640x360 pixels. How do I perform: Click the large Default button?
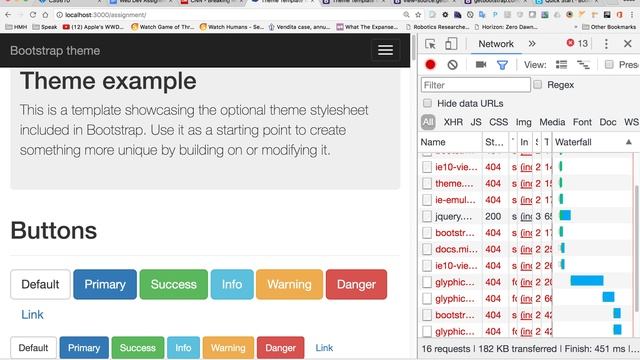click(x=40, y=284)
